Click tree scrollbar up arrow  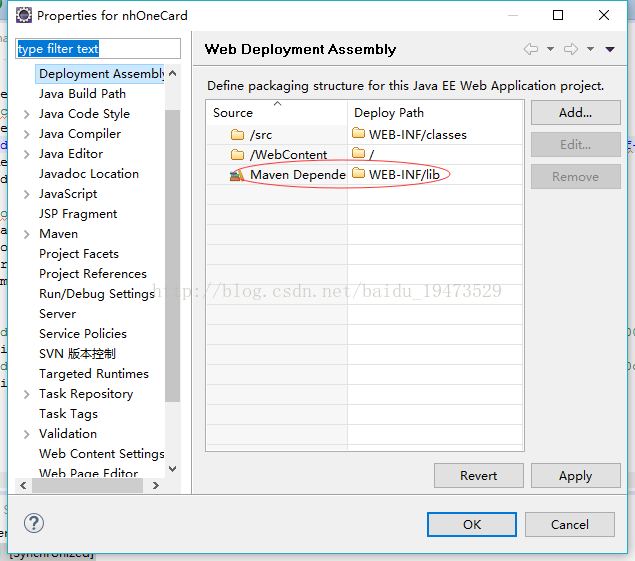(x=173, y=73)
